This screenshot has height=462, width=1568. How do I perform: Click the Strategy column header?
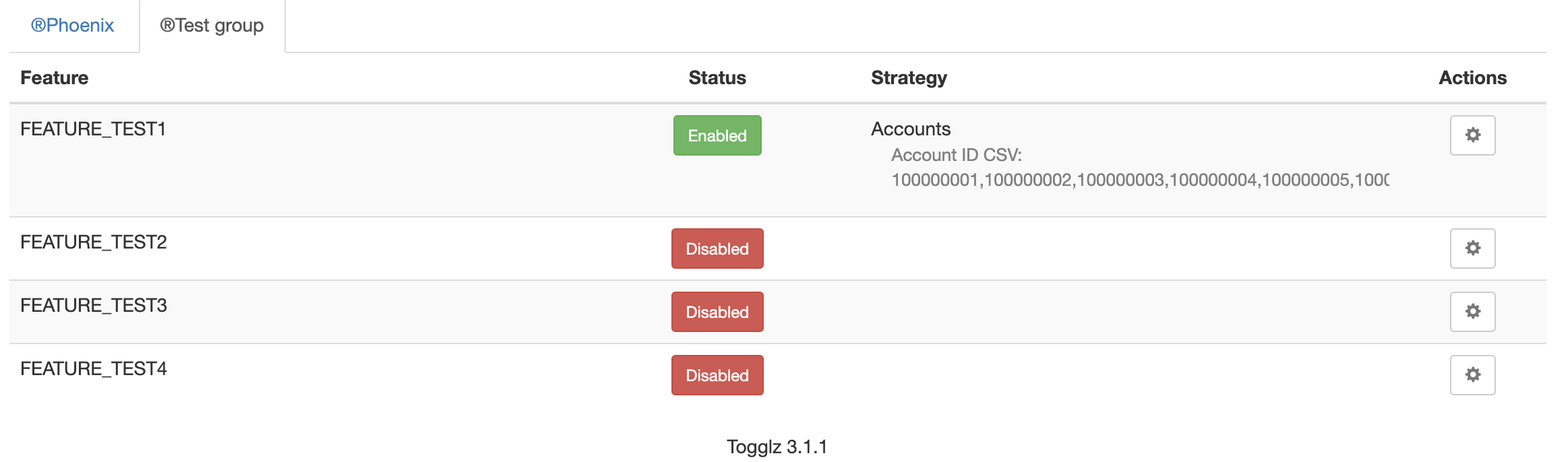pyautogui.click(x=909, y=77)
